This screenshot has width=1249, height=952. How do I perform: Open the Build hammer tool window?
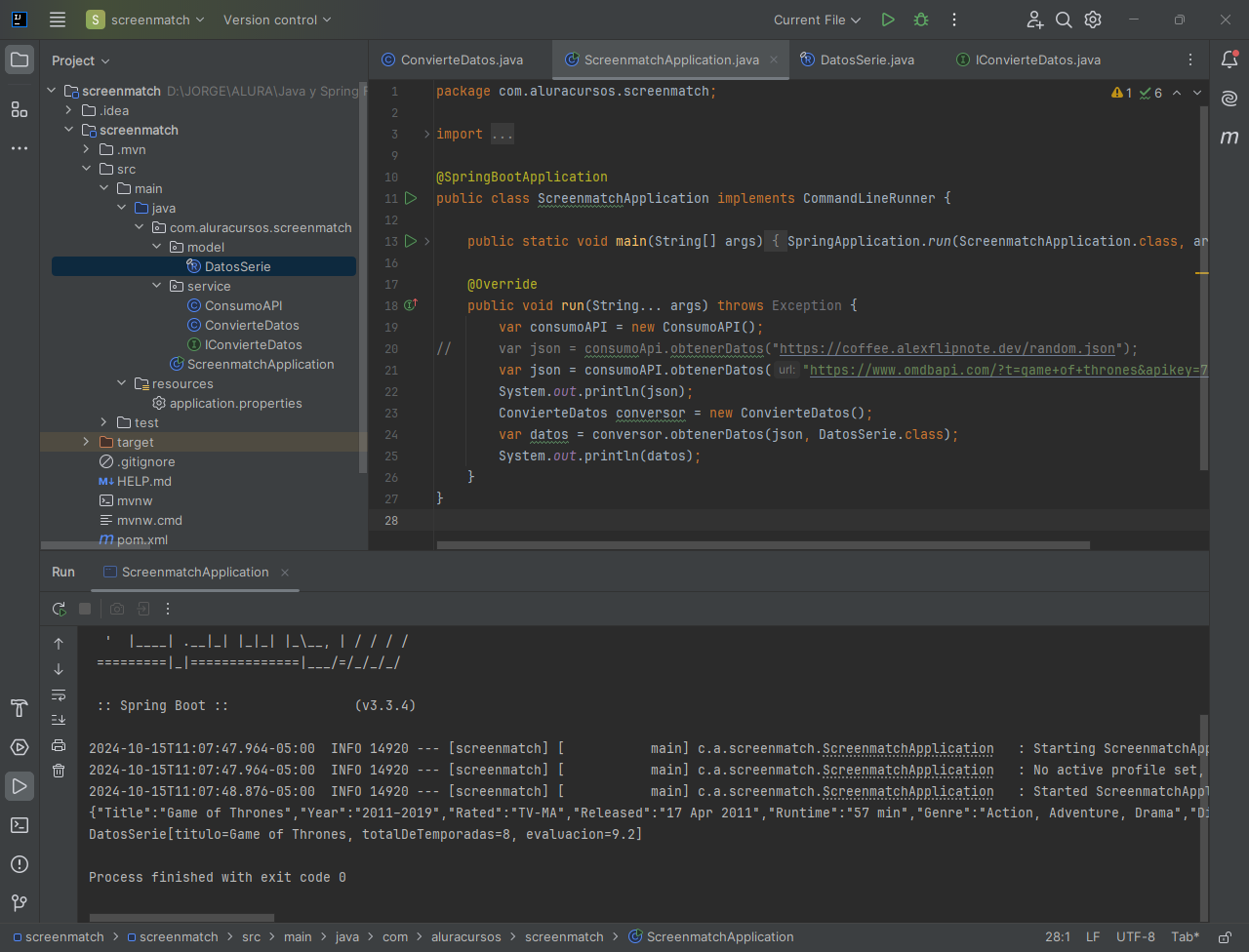tap(20, 708)
